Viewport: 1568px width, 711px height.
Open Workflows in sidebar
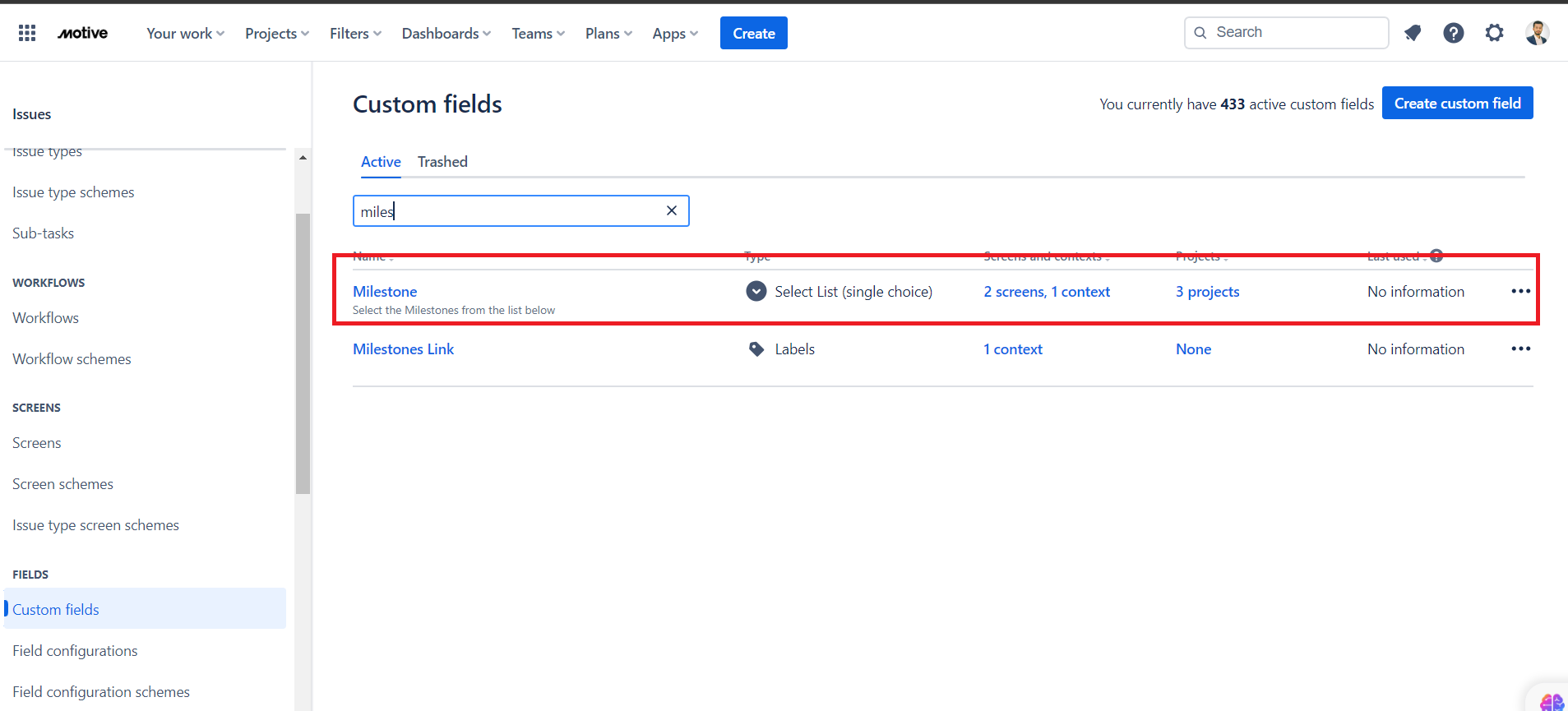click(x=45, y=318)
